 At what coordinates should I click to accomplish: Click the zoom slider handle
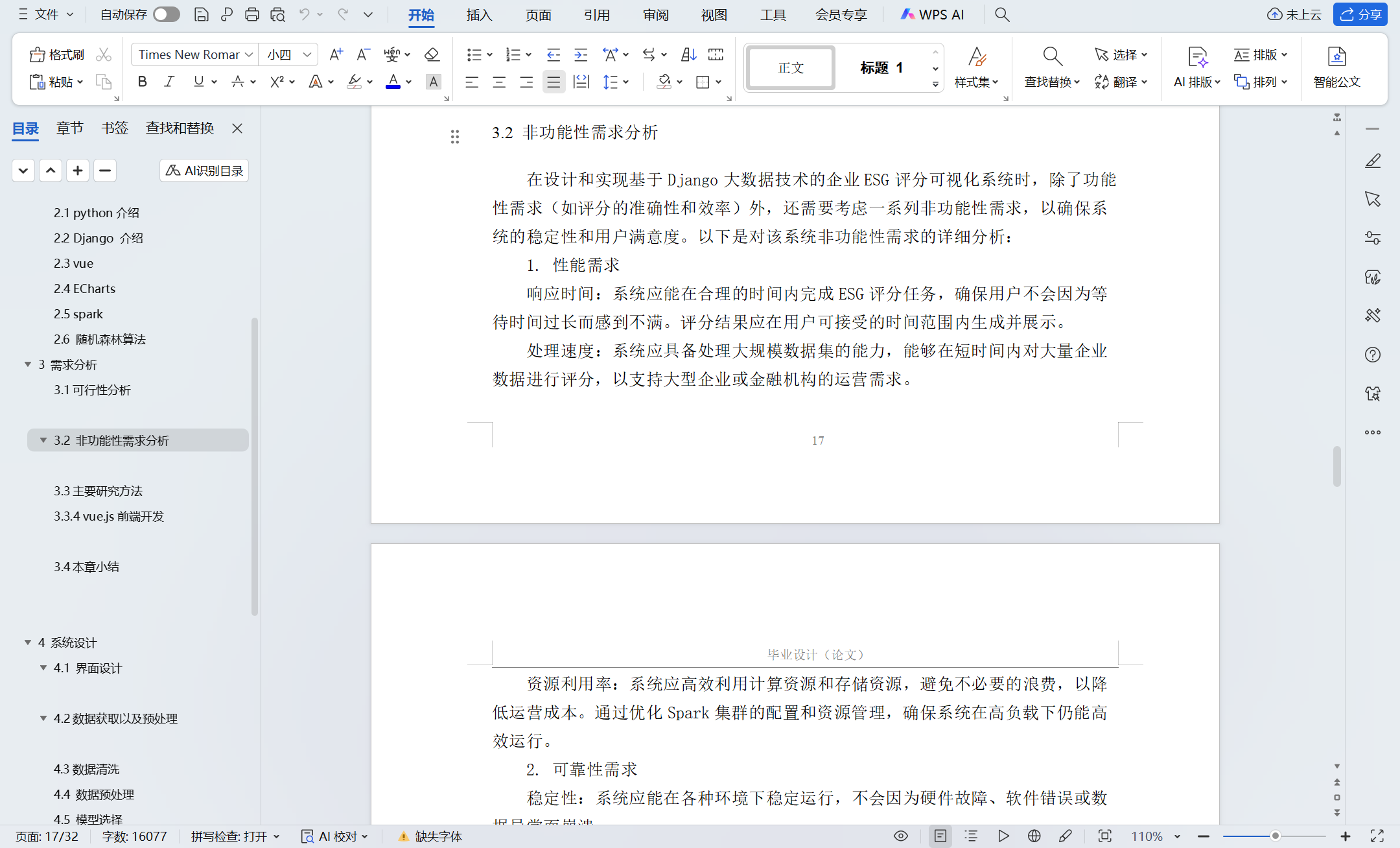[1275, 836]
